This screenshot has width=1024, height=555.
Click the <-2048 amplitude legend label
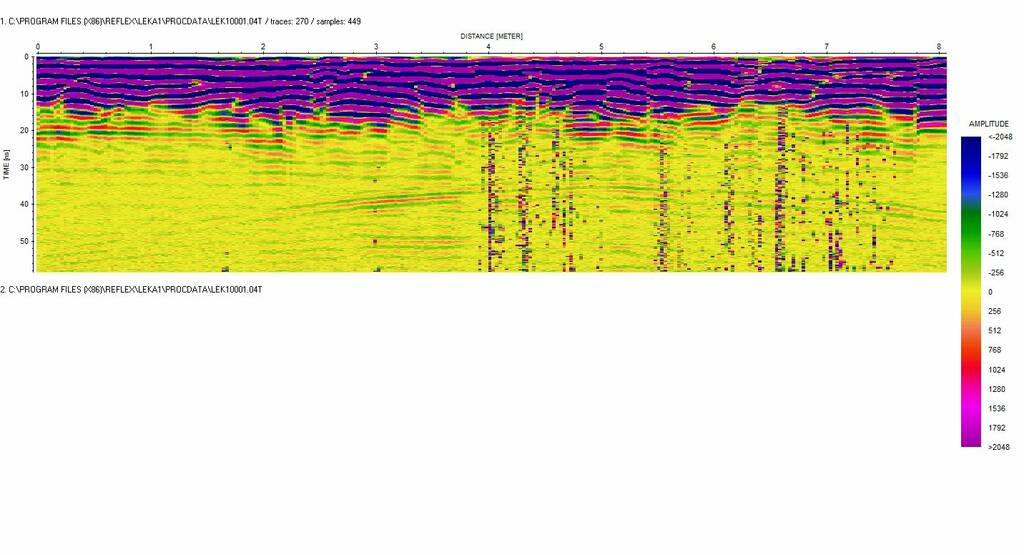[997, 137]
